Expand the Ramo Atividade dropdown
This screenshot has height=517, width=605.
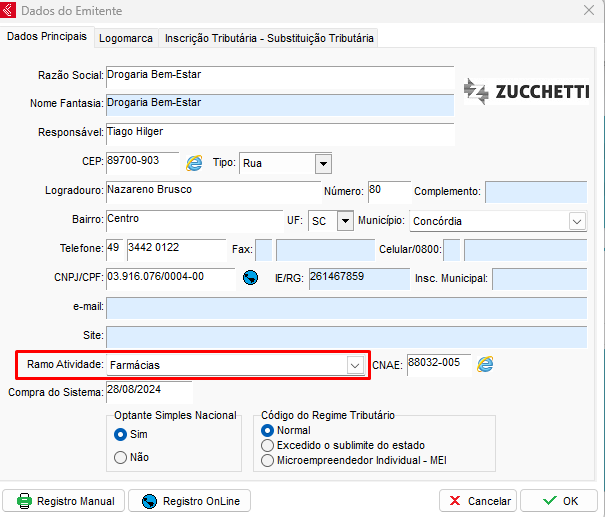coord(354,366)
